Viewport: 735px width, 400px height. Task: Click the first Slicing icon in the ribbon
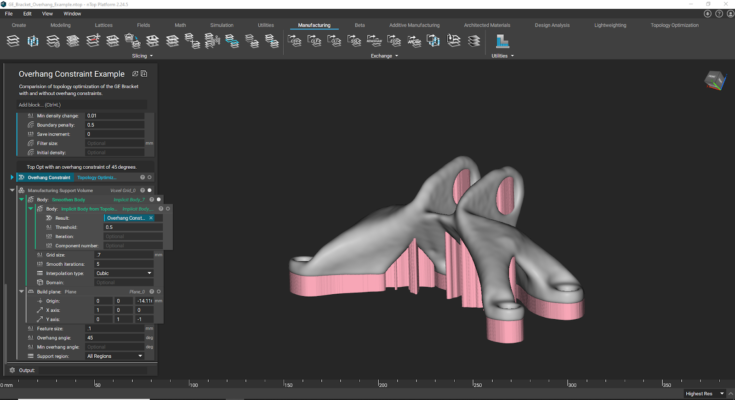coord(13,41)
